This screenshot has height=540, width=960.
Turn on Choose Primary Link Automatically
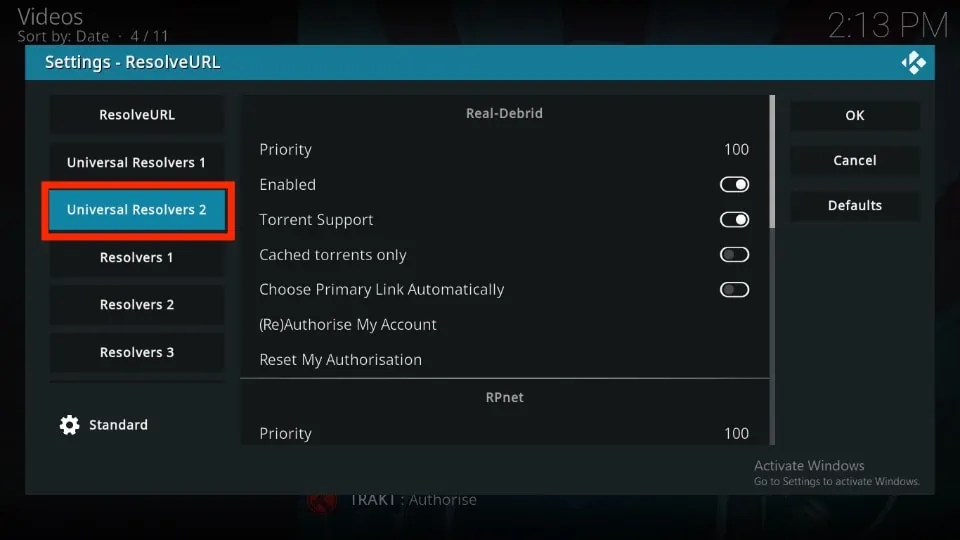click(x=734, y=290)
